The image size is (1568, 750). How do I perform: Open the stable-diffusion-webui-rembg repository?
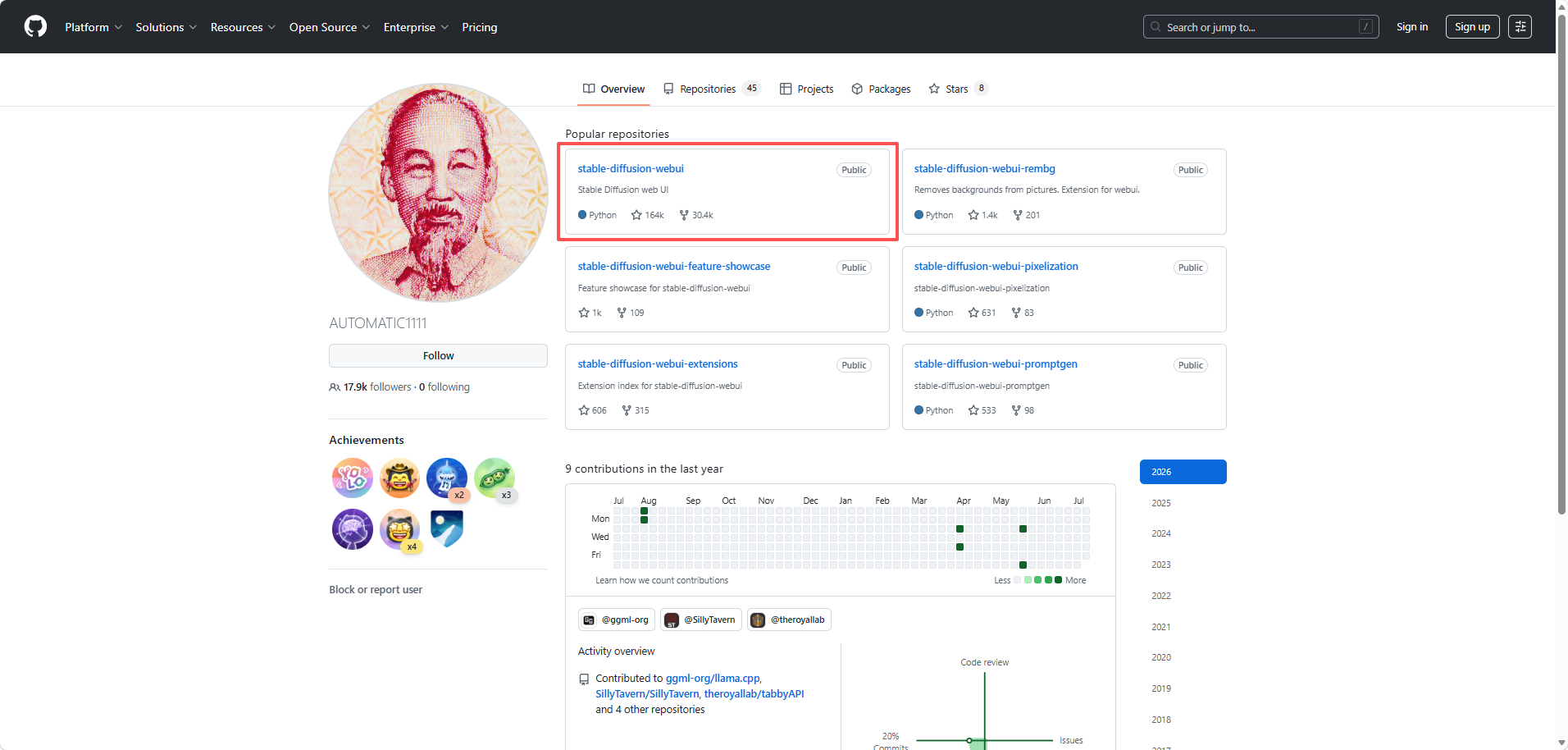coord(985,168)
